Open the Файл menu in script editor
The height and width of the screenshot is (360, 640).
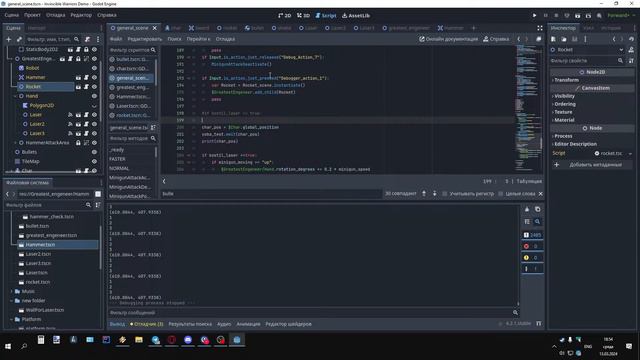pos(116,39)
